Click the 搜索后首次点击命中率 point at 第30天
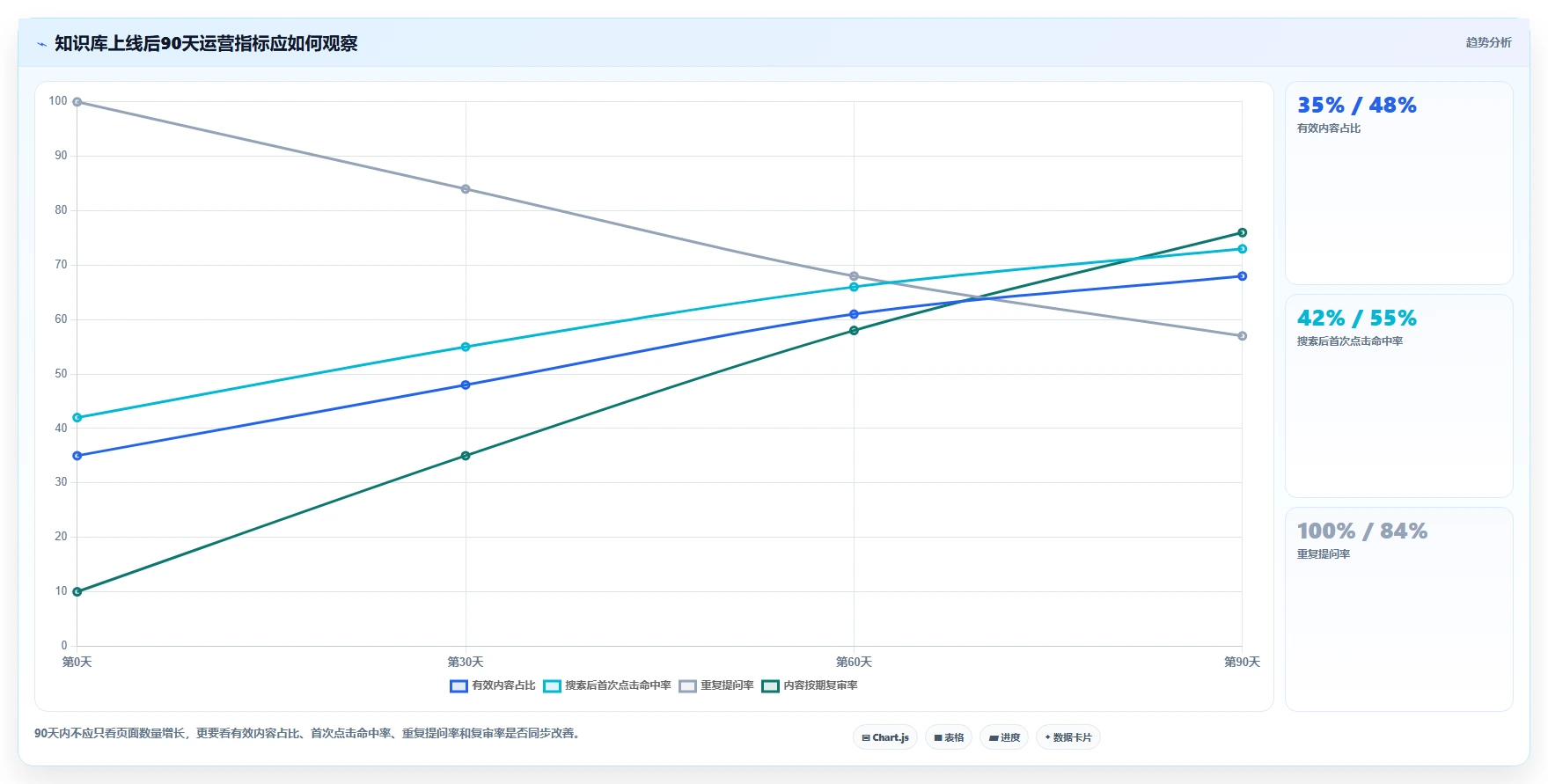 pos(466,347)
